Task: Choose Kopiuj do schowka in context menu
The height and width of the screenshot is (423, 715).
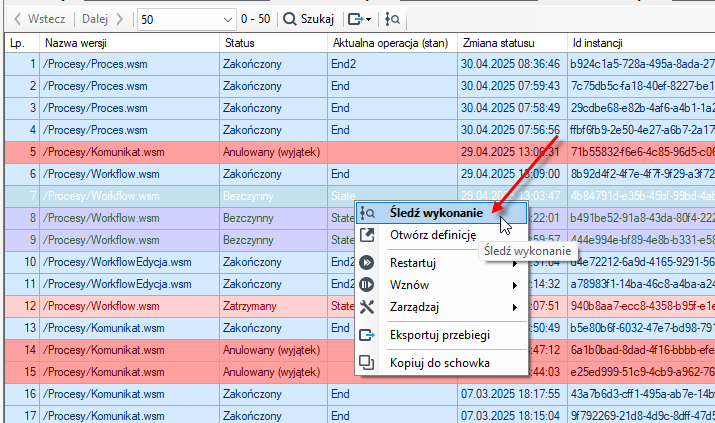Action: coord(441,363)
